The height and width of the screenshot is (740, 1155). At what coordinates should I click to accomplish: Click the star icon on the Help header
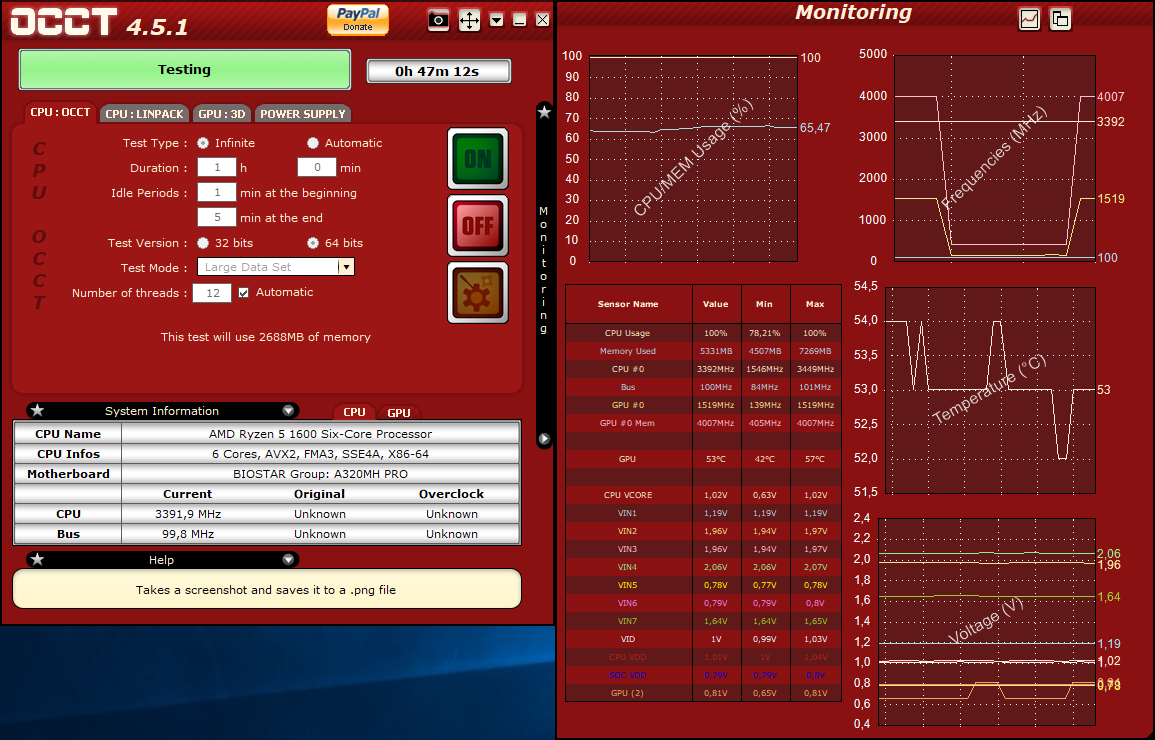pyautogui.click(x=38, y=560)
